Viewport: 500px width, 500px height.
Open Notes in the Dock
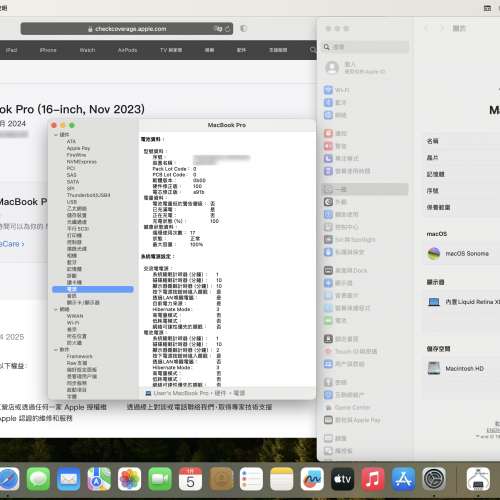(281, 479)
